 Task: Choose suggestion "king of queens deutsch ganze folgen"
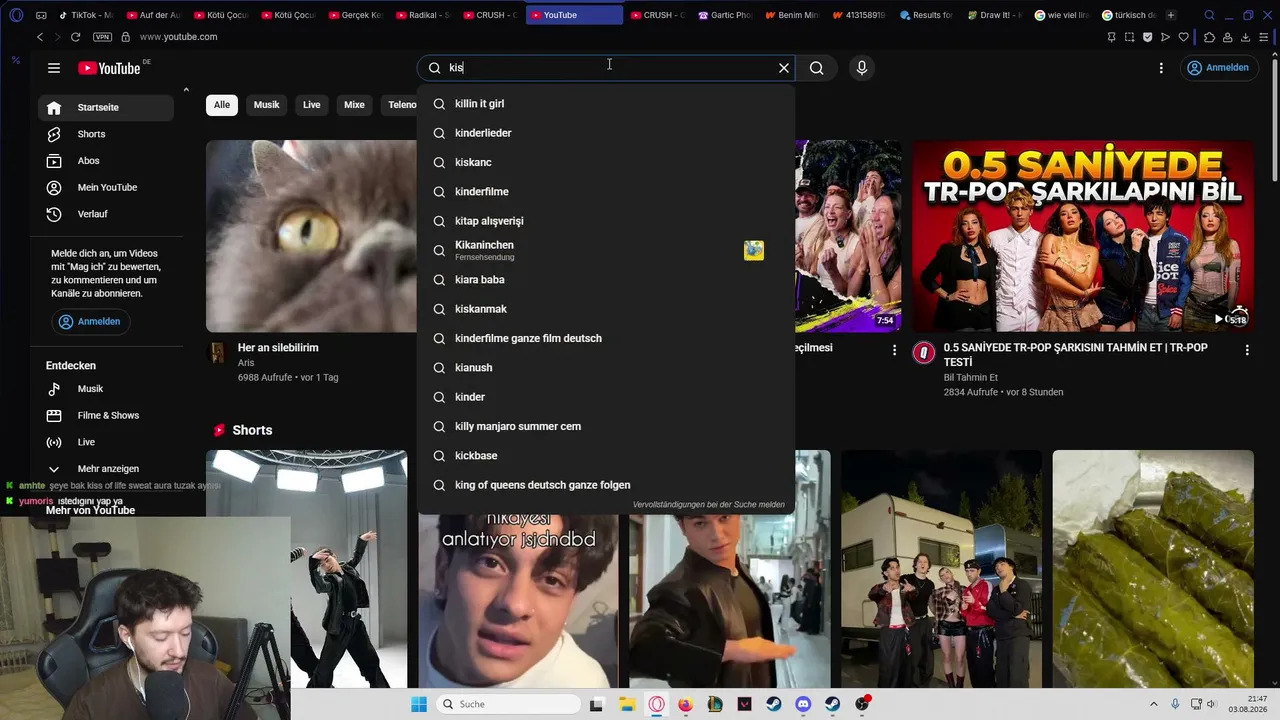point(606,485)
